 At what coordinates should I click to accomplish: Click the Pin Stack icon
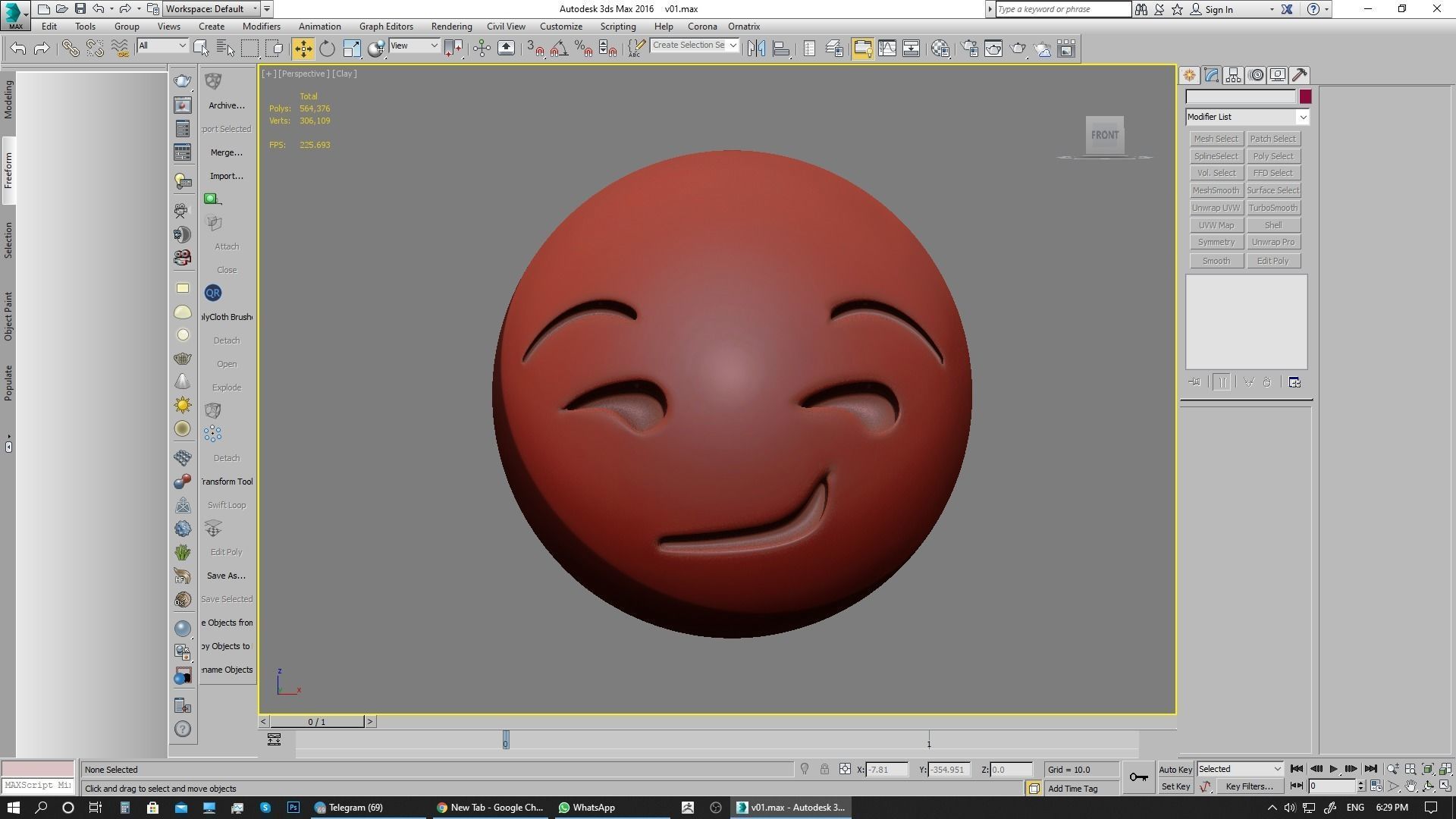coord(1194,382)
